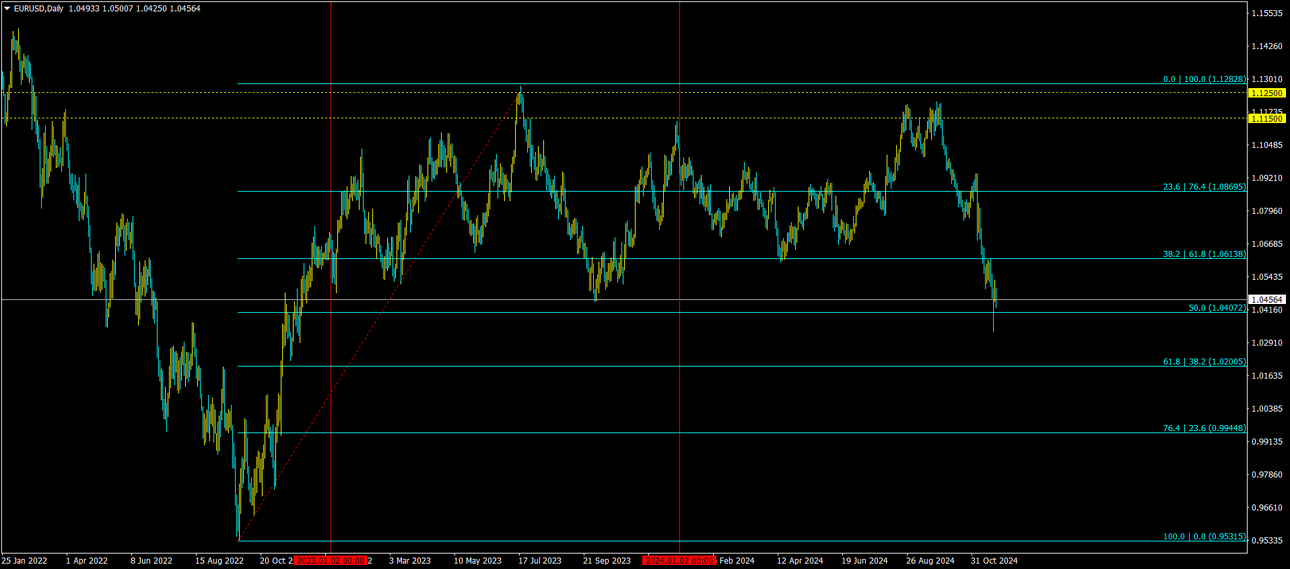Image resolution: width=1290 pixels, height=569 pixels.
Task: Click the 31 Oct 2024 date label
Action: point(994,561)
